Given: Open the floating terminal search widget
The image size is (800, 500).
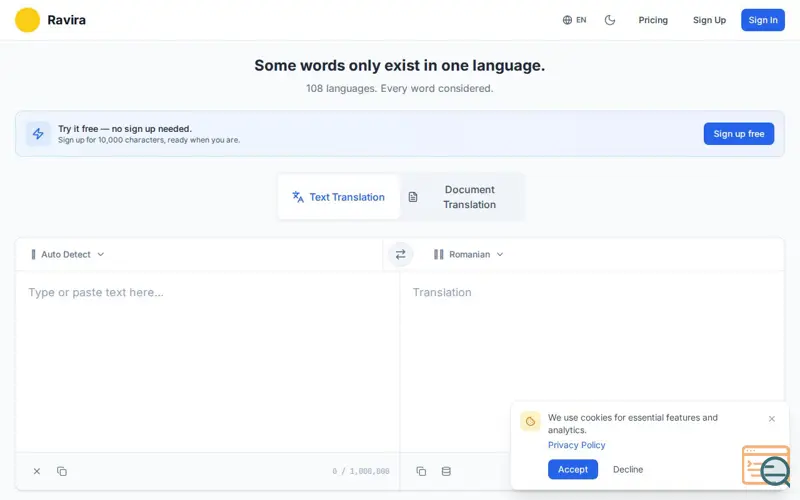Looking at the screenshot, I should coord(766,466).
